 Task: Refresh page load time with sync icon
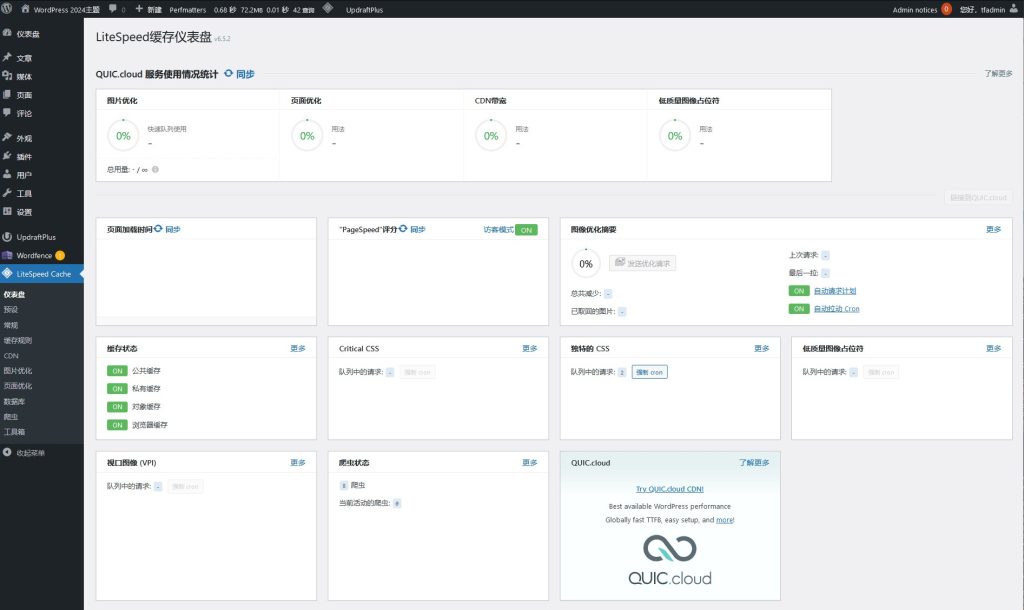[x=158, y=229]
